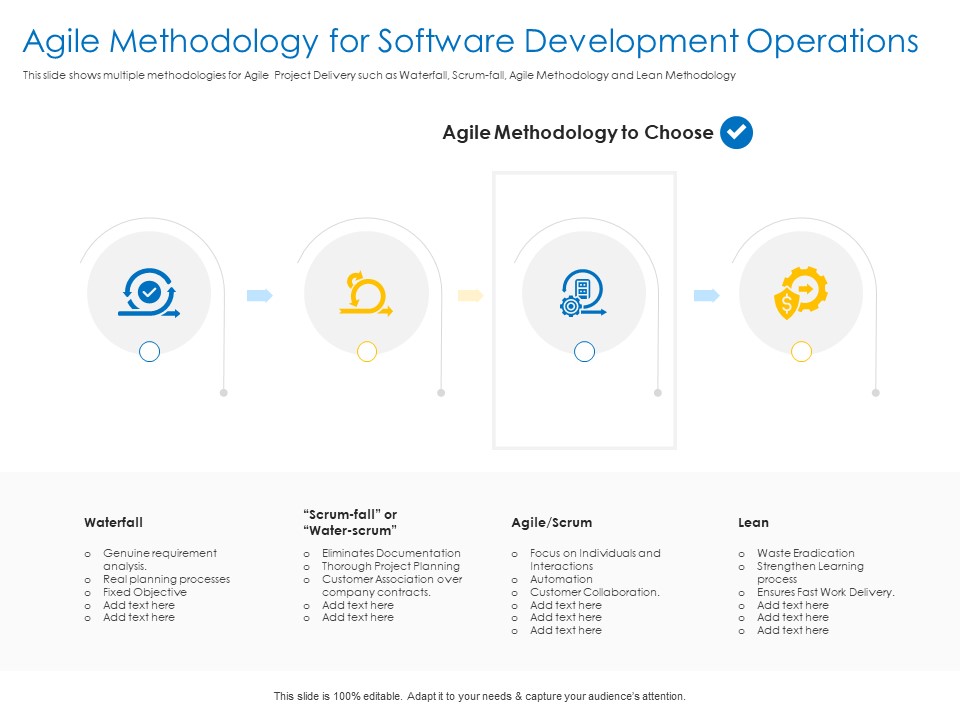This screenshot has height=720, width=960.
Task: Select the Waterfall cycle icon
Action: 149,293
